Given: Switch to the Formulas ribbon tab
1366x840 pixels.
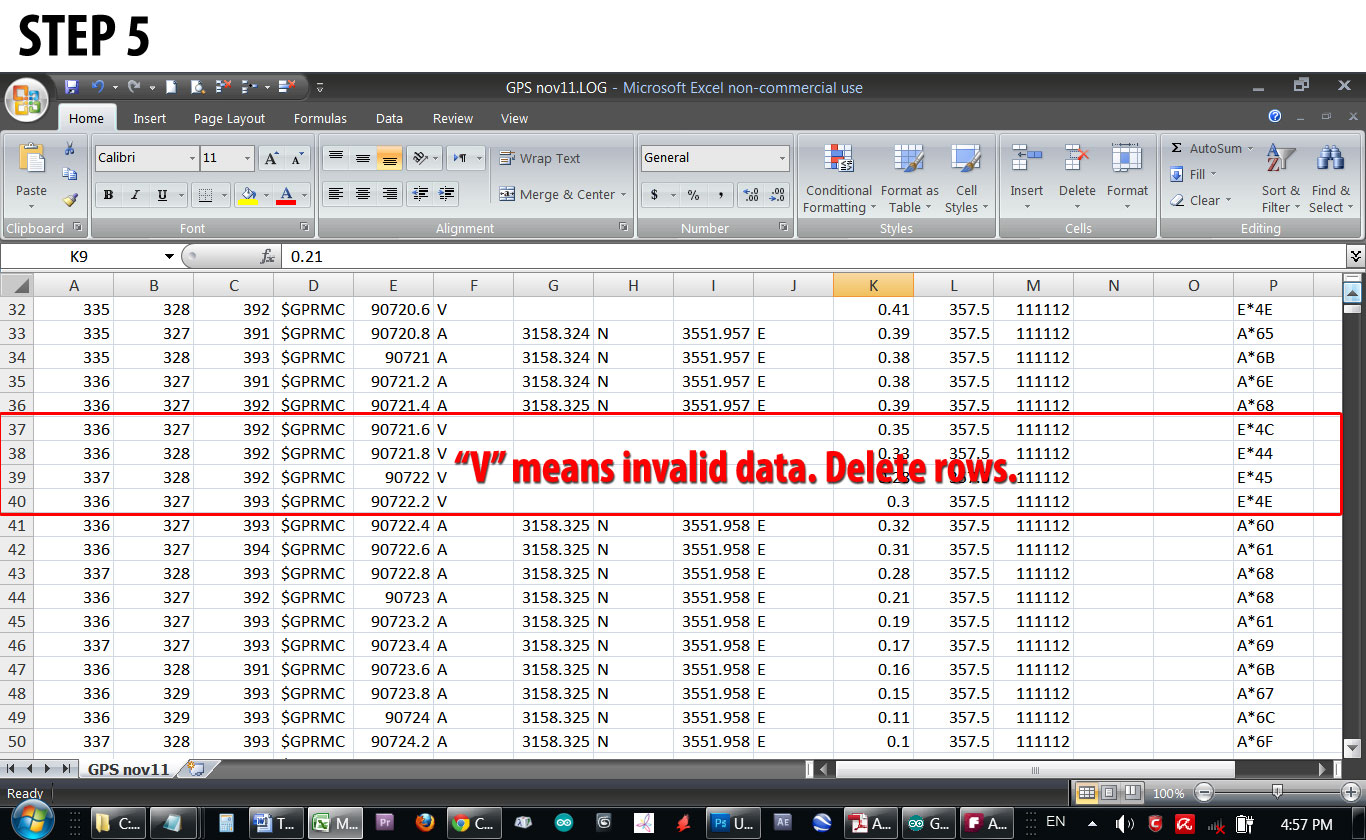Looking at the screenshot, I should 320,118.
